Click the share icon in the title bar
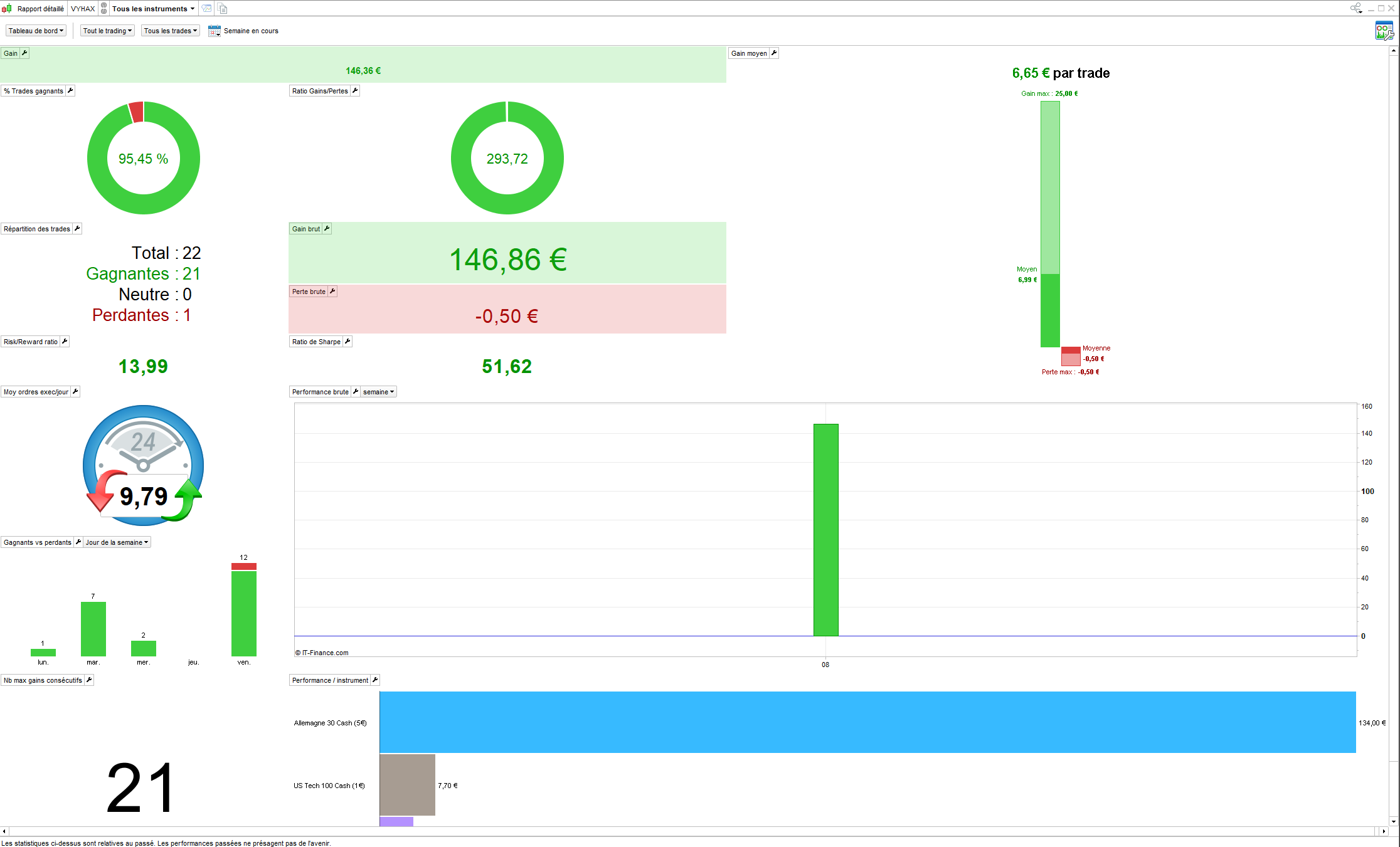 pos(1355,8)
